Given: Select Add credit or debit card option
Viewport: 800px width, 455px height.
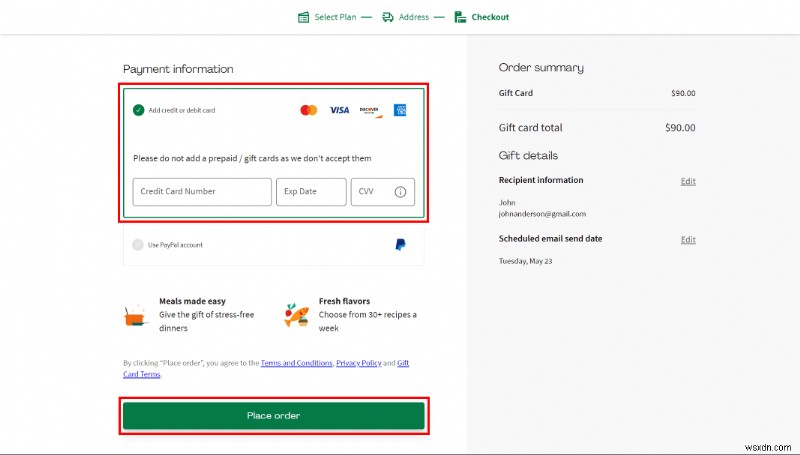Looking at the screenshot, I should (138, 110).
